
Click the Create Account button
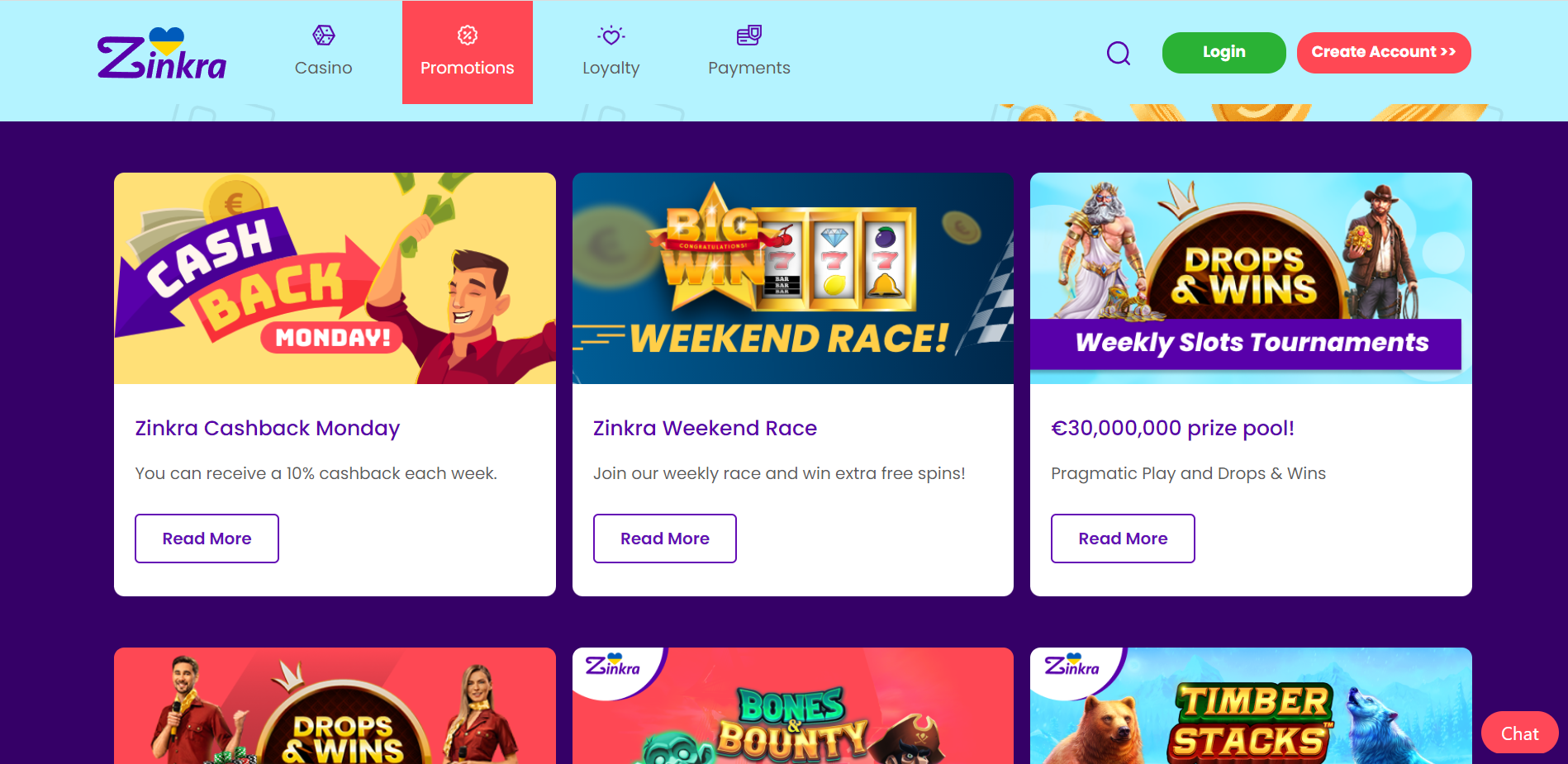[x=1384, y=53]
